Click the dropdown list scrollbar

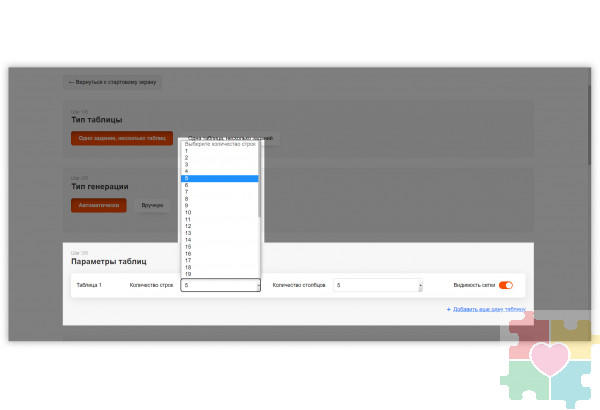click(x=260, y=180)
